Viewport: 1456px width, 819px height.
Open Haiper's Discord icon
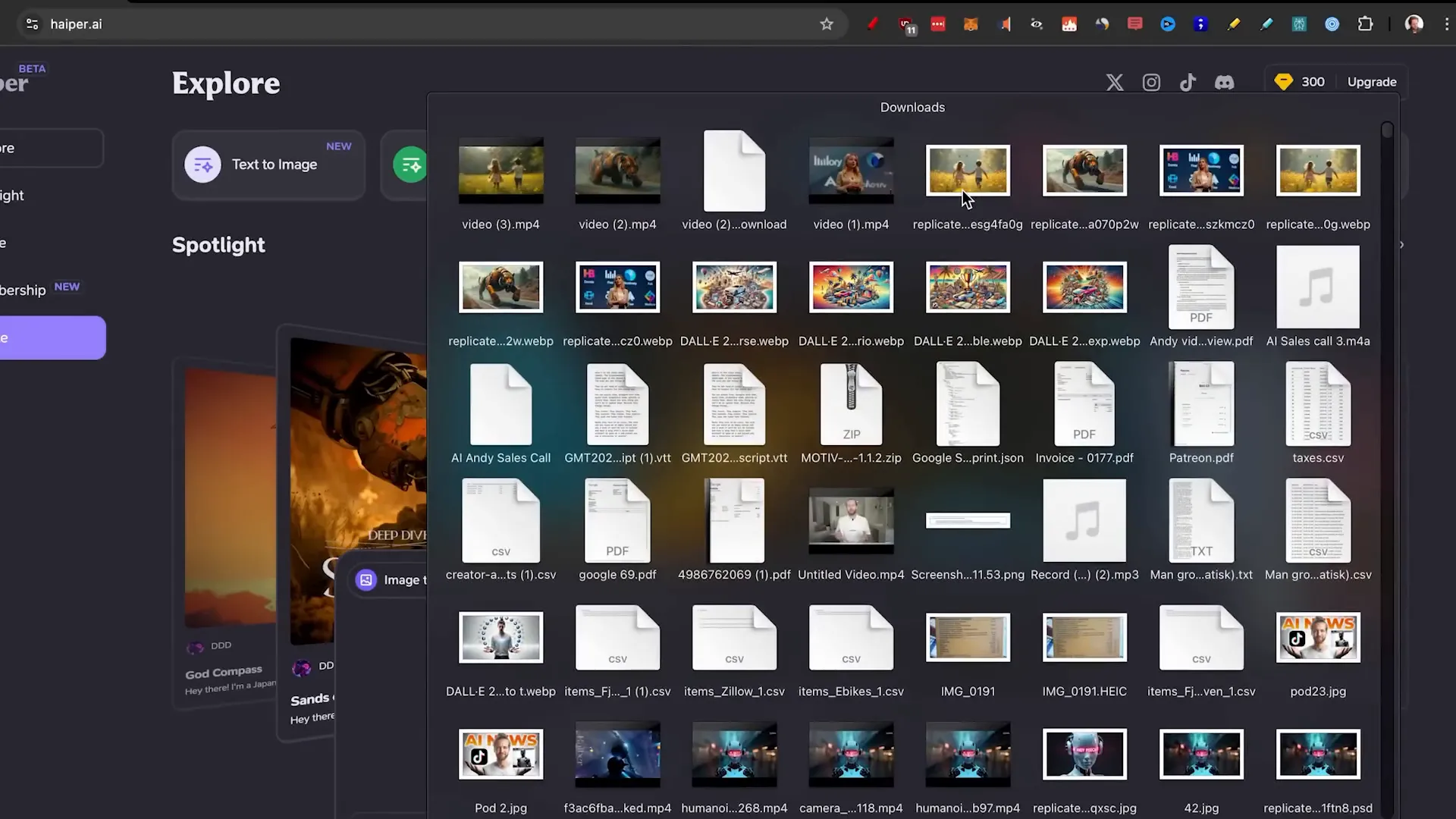(x=1224, y=82)
